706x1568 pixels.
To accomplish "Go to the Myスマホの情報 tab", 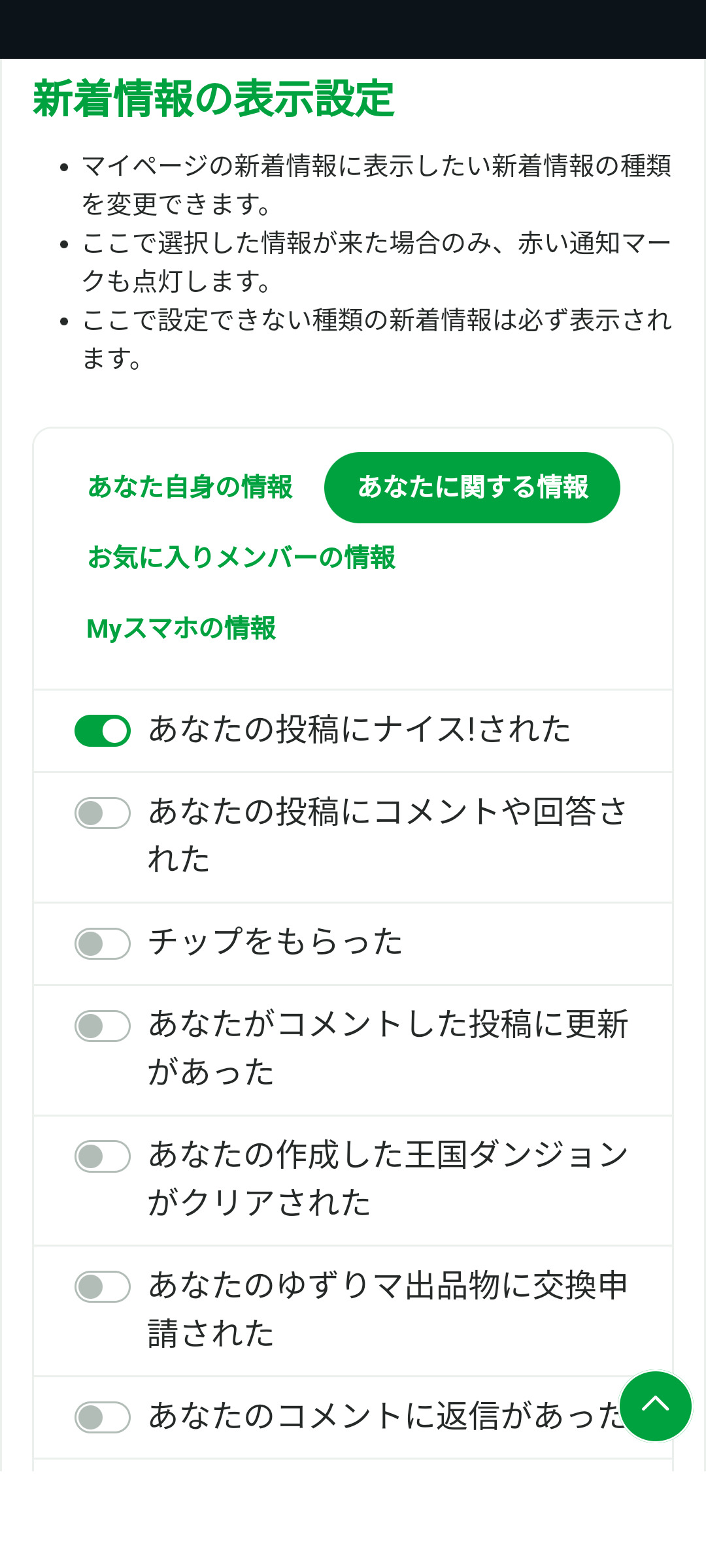I will (181, 629).
